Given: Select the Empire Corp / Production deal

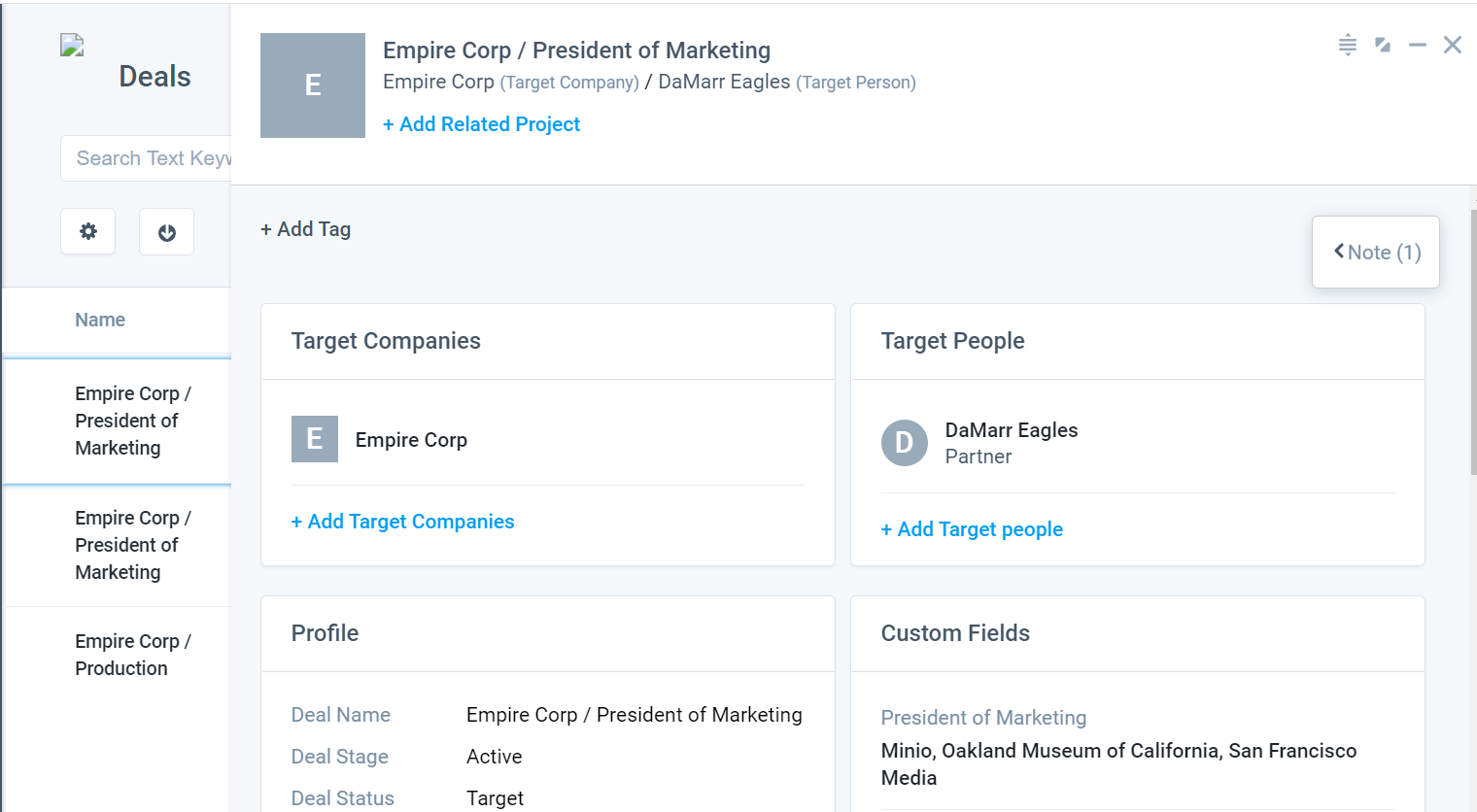Looking at the screenshot, I should [118, 655].
